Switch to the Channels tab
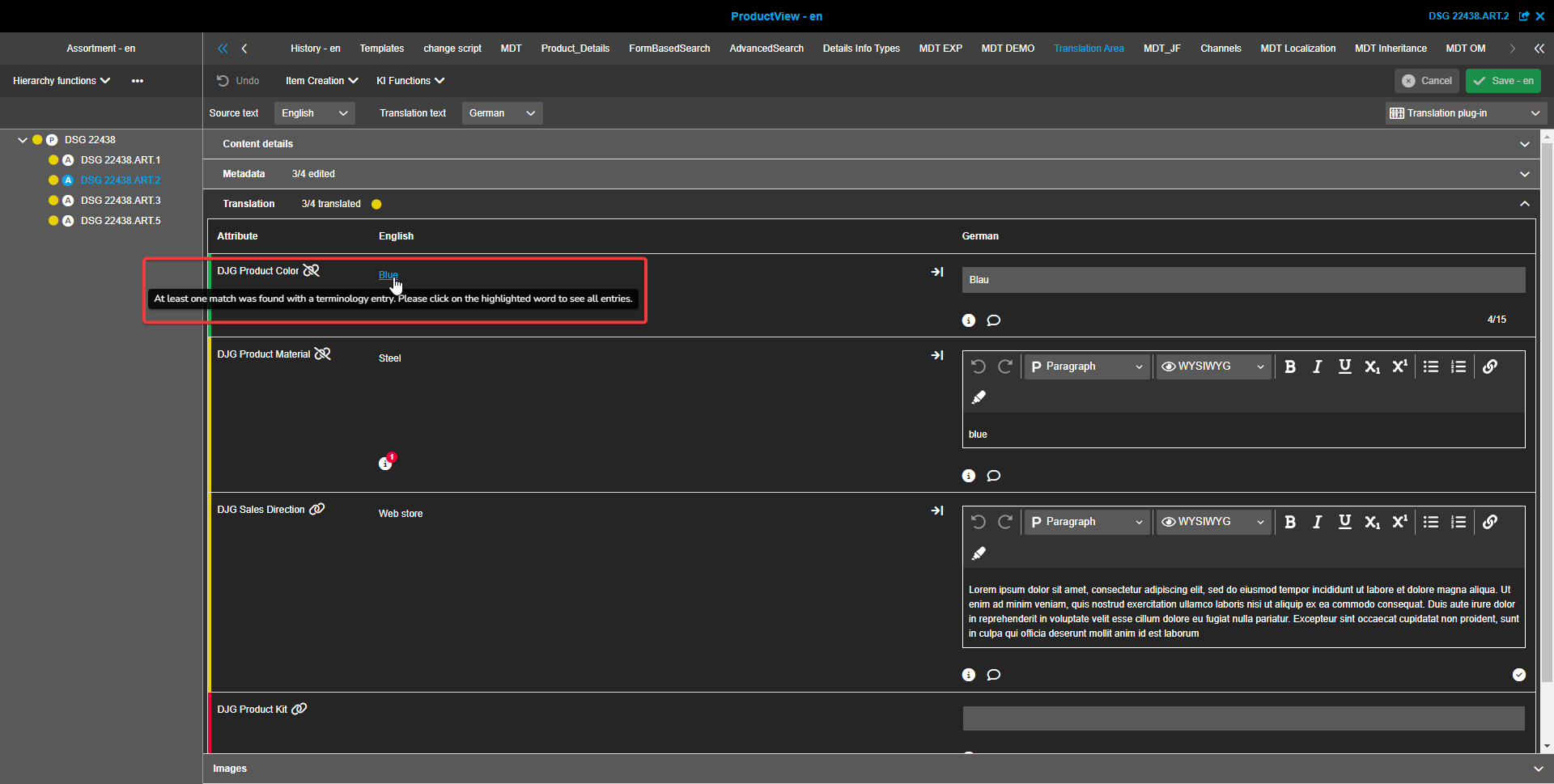Screen dimensions: 1554x784 [x=1221, y=49]
